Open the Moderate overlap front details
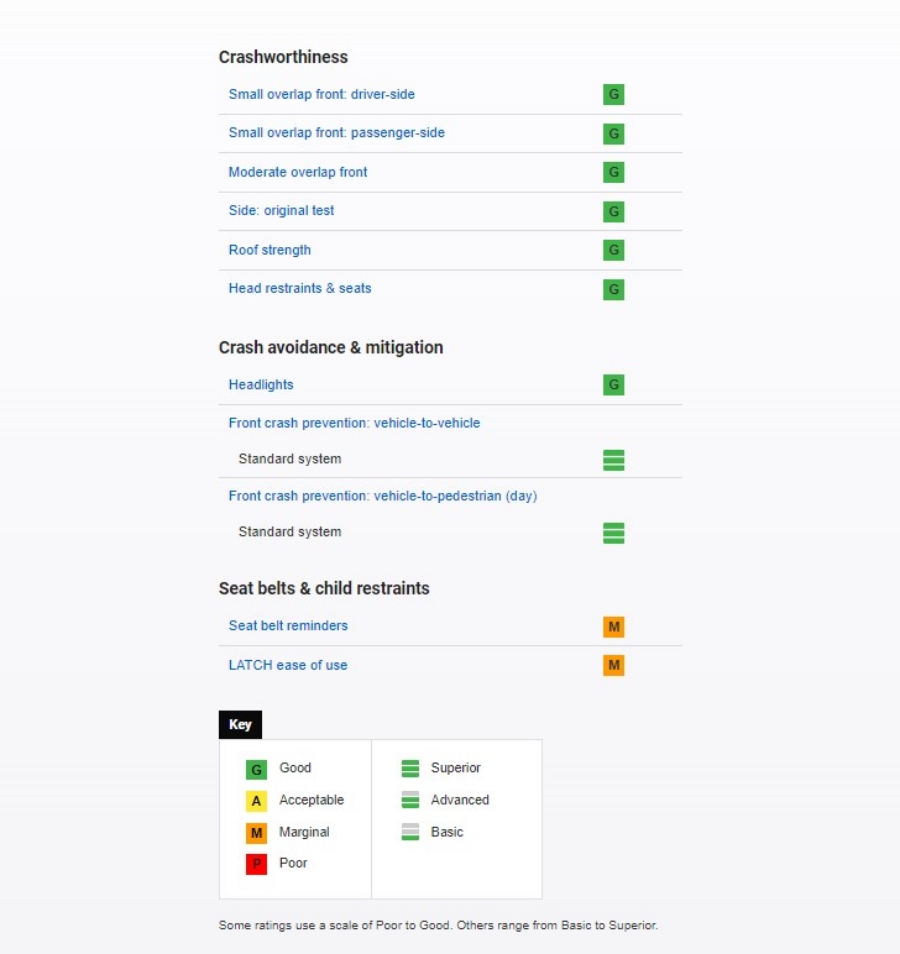The height and width of the screenshot is (954, 900). (298, 172)
